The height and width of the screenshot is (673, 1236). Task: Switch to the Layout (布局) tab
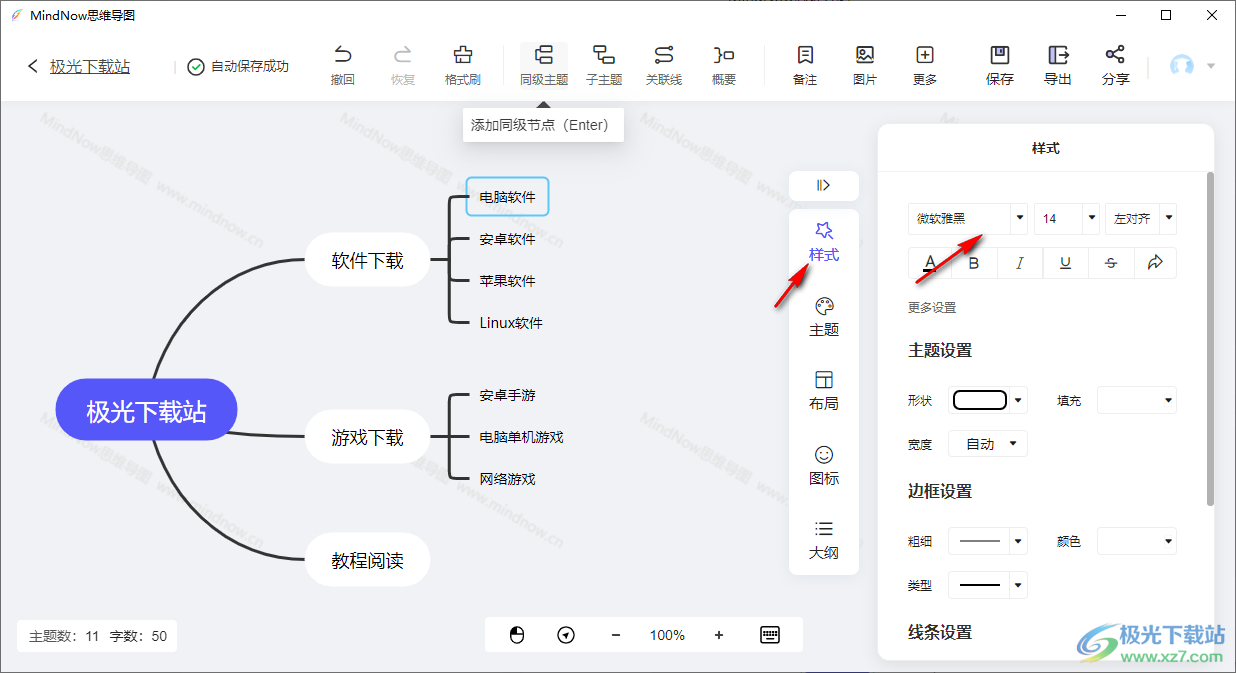point(824,391)
